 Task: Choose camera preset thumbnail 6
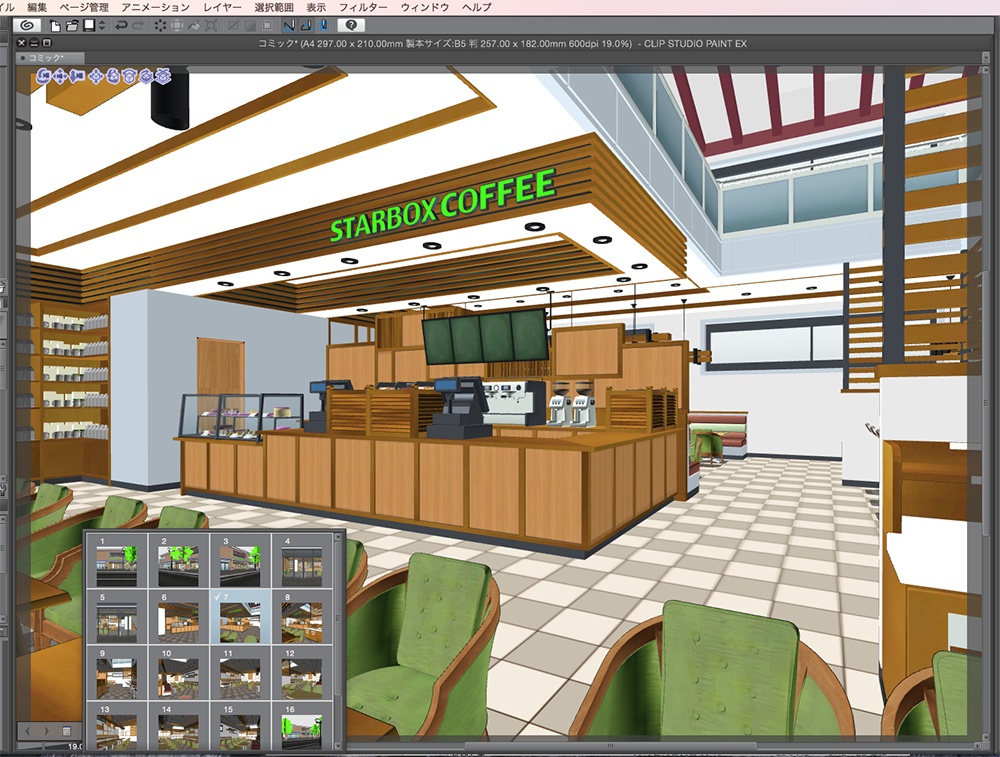tap(179, 617)
